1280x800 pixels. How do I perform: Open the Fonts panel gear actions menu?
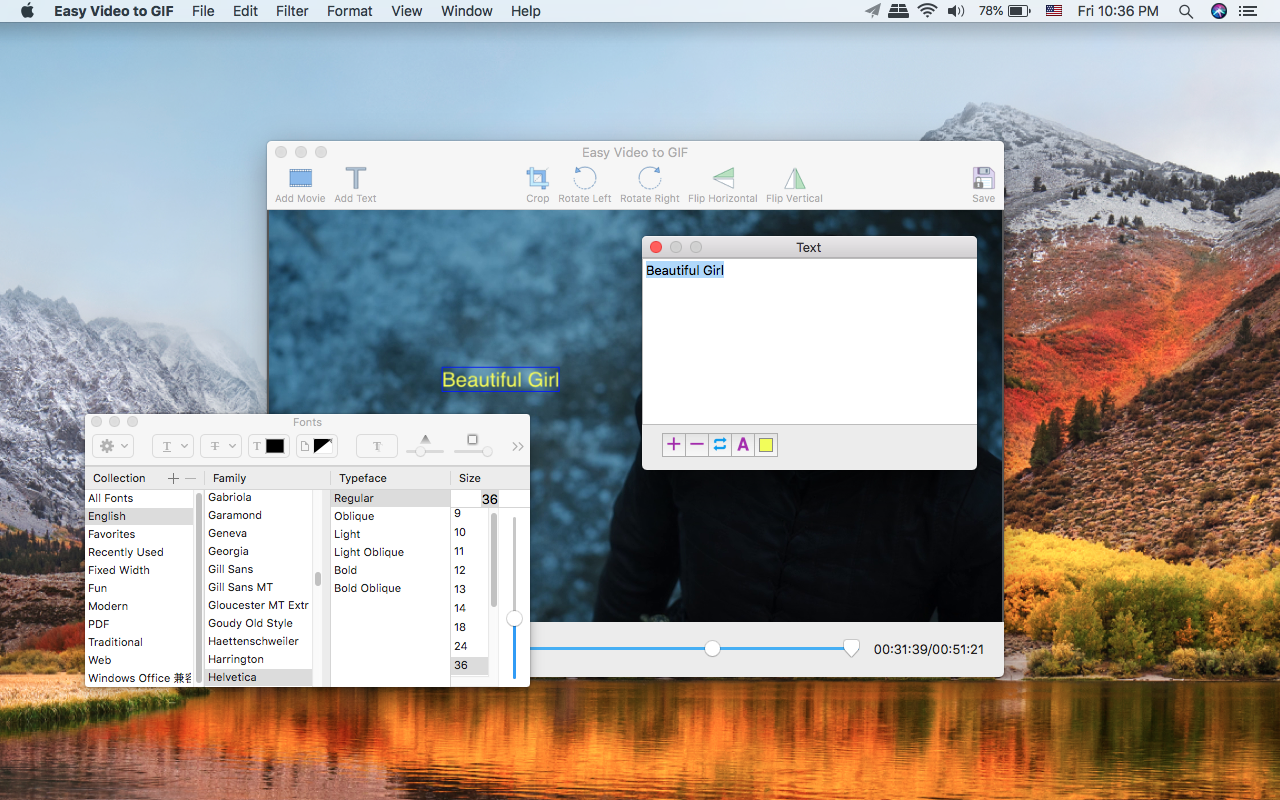112,445
